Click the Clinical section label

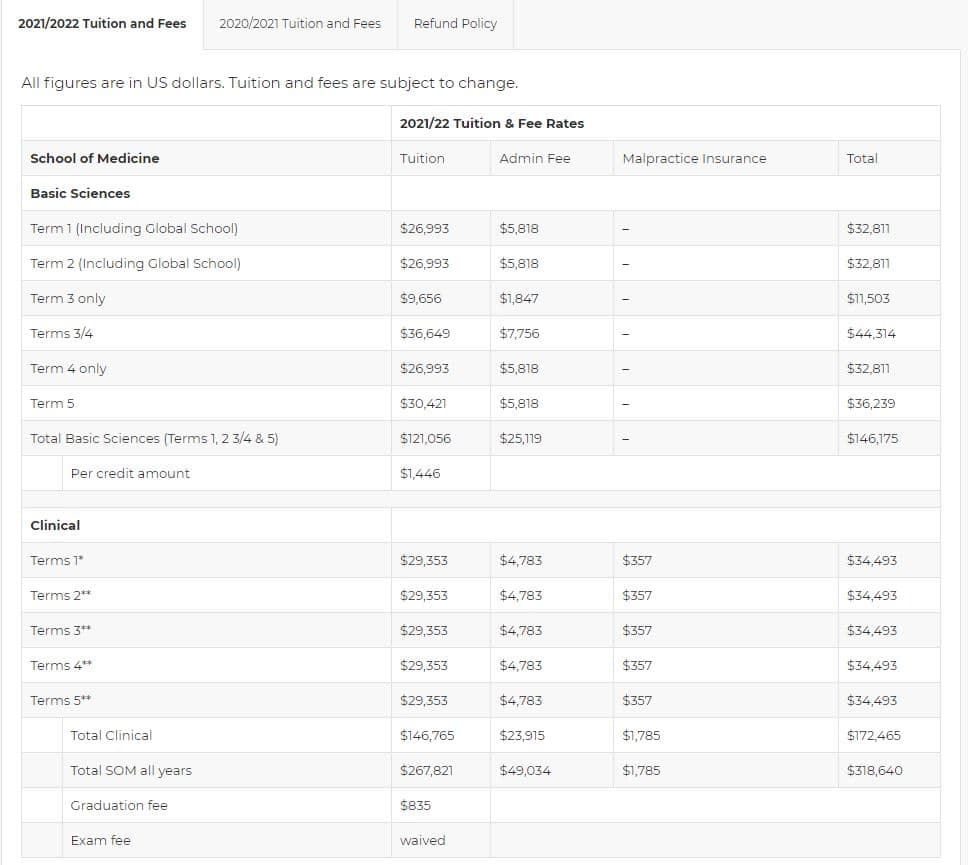(55, 525)
